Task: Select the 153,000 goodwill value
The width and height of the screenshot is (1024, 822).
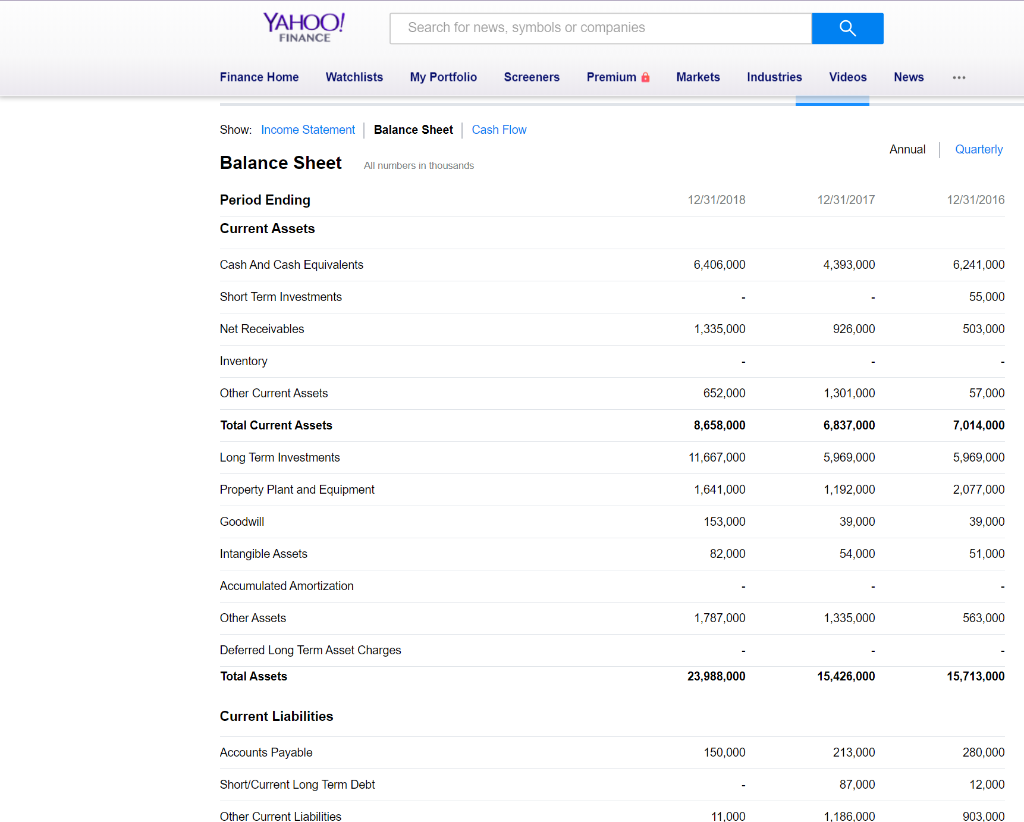Action: (x=724, y=522)
